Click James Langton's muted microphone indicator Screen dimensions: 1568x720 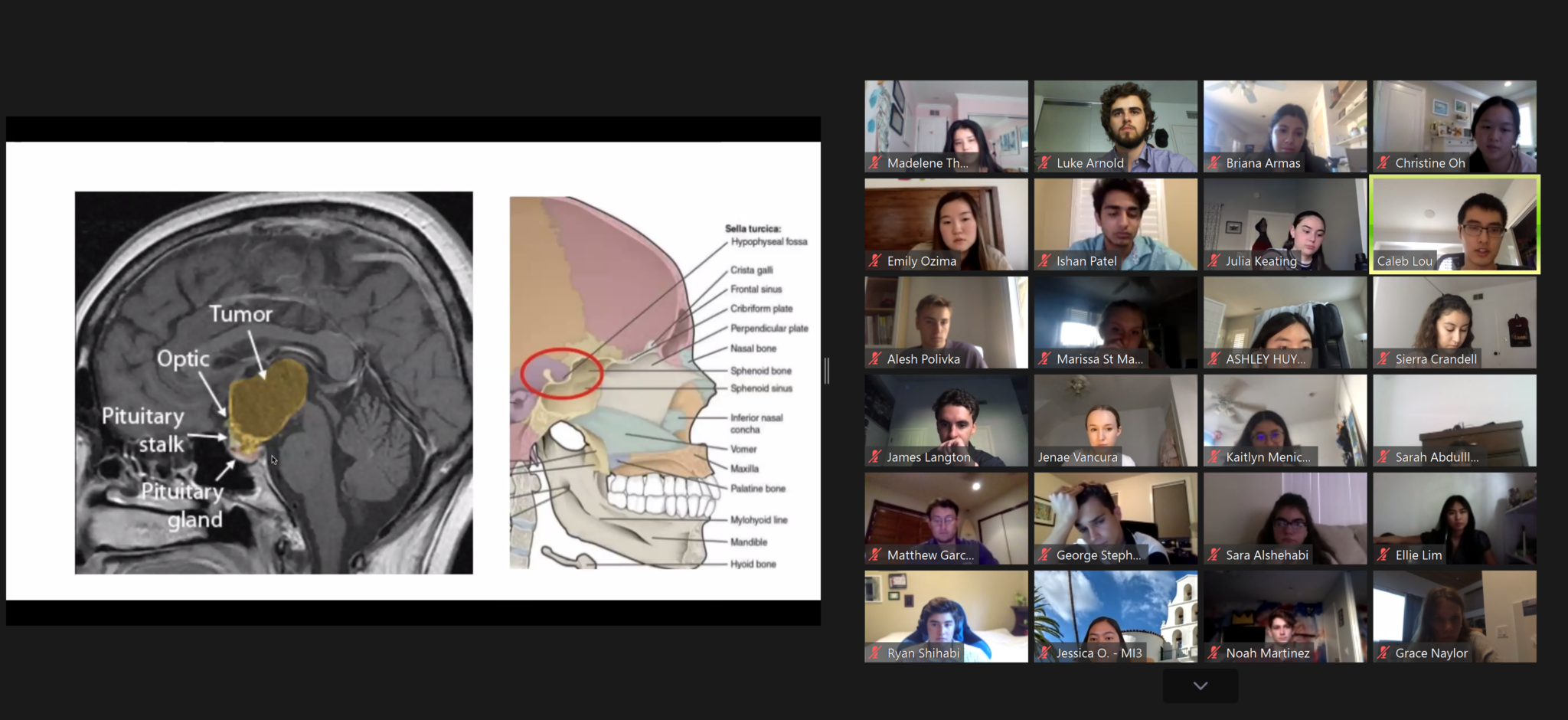pos(875,457)
